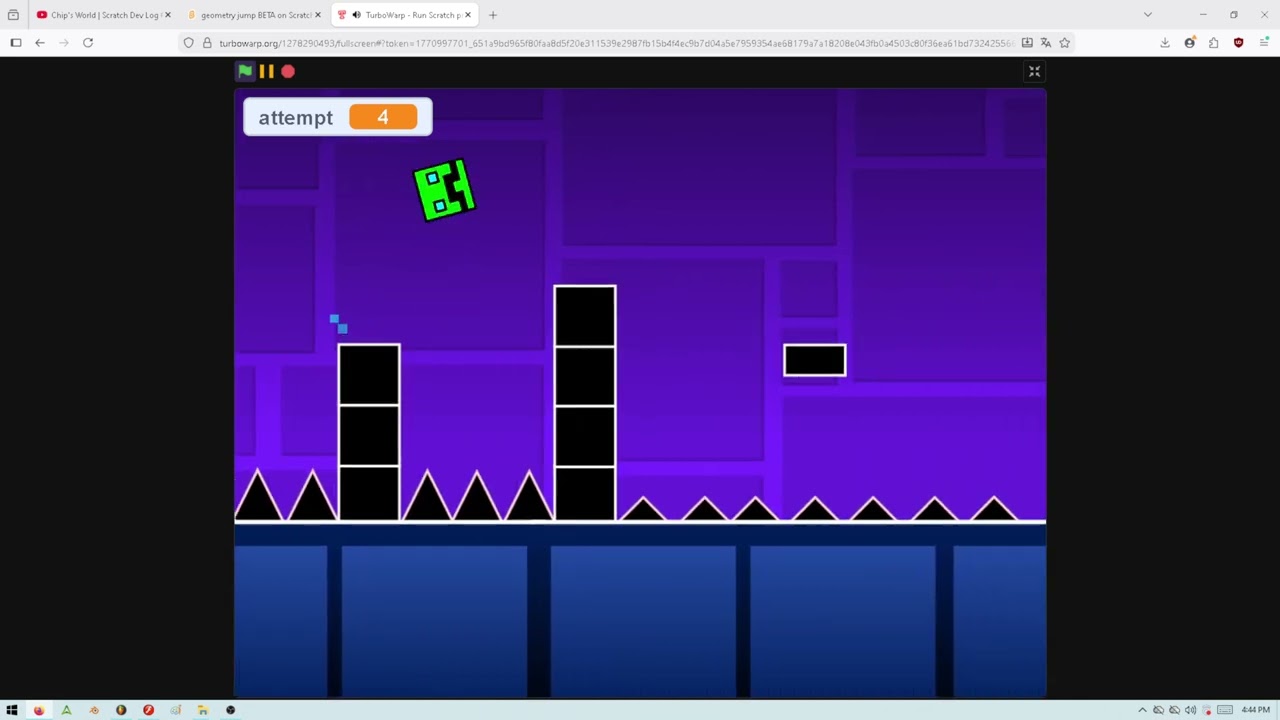Stop the project with the red stop button
The width and height of the screenshot is (1280, 720).
[x=288, y=71]
